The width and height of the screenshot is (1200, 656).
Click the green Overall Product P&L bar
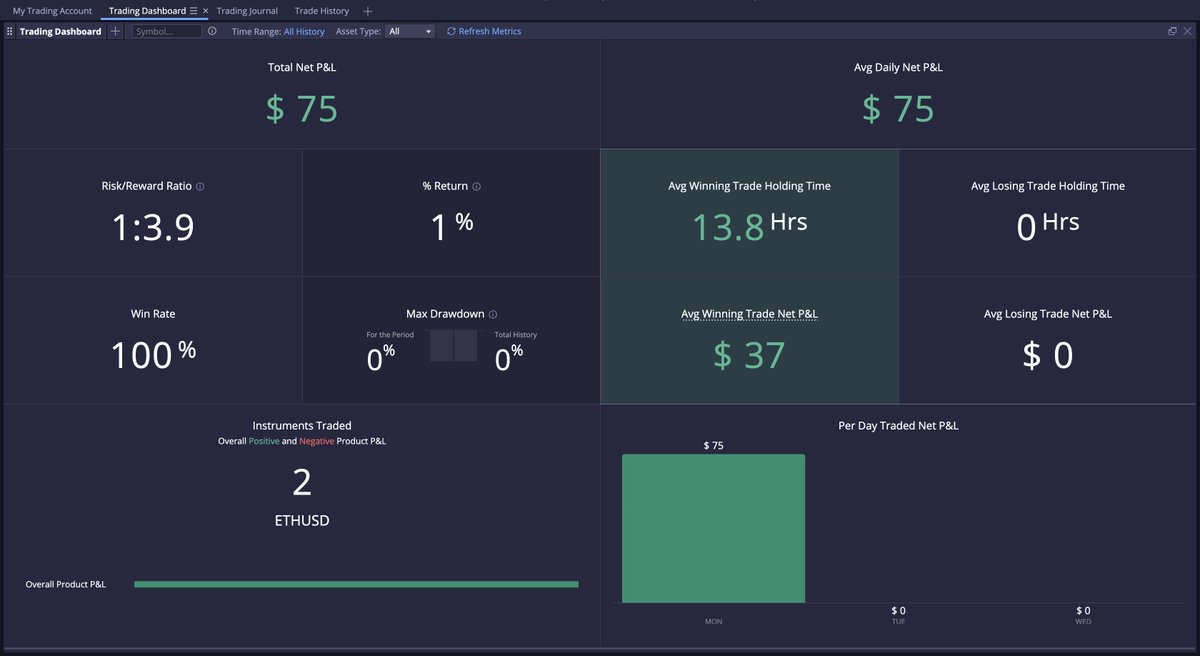pos(357,583)
